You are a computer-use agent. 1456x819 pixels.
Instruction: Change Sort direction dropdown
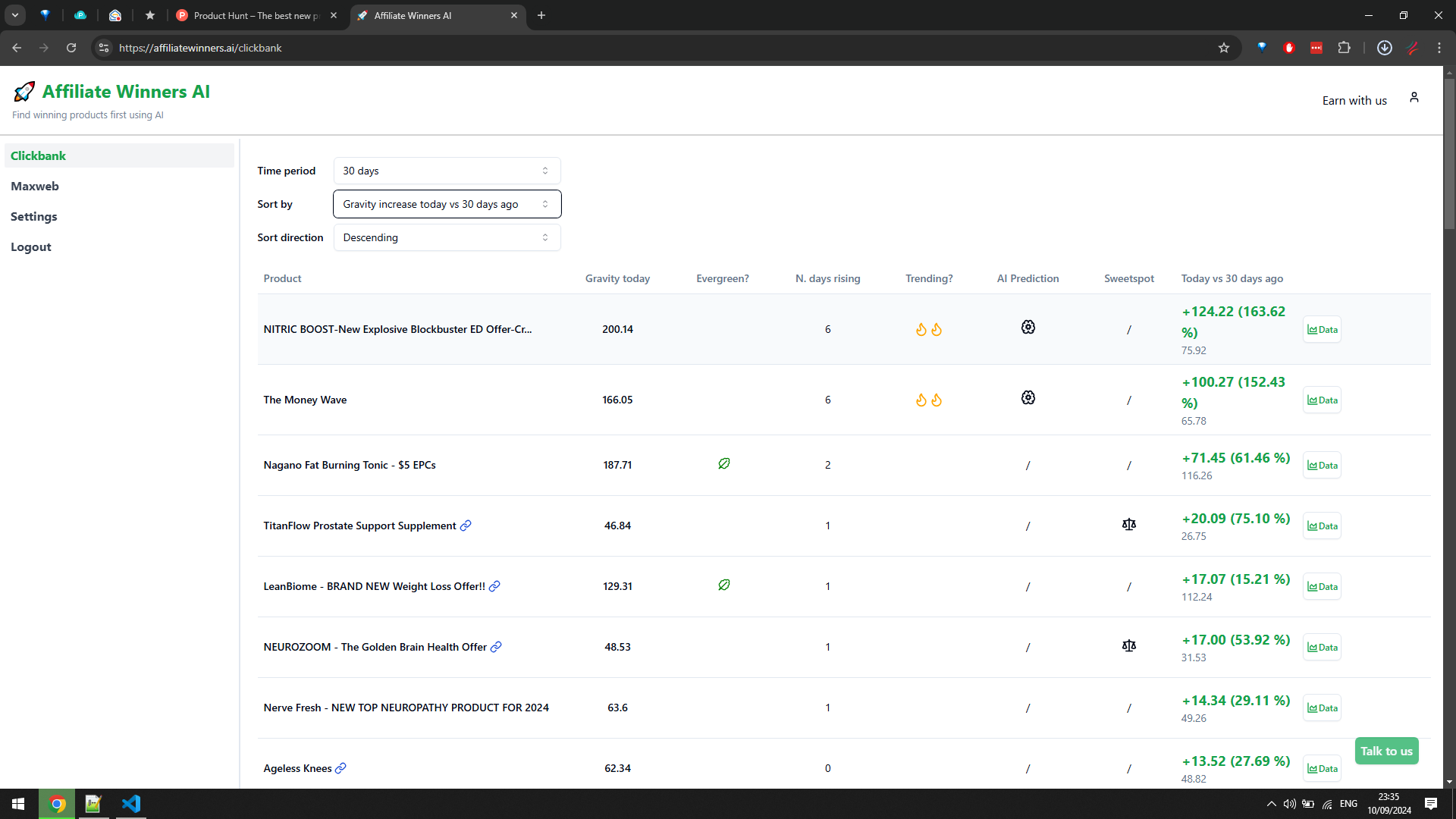coord(447,237)
